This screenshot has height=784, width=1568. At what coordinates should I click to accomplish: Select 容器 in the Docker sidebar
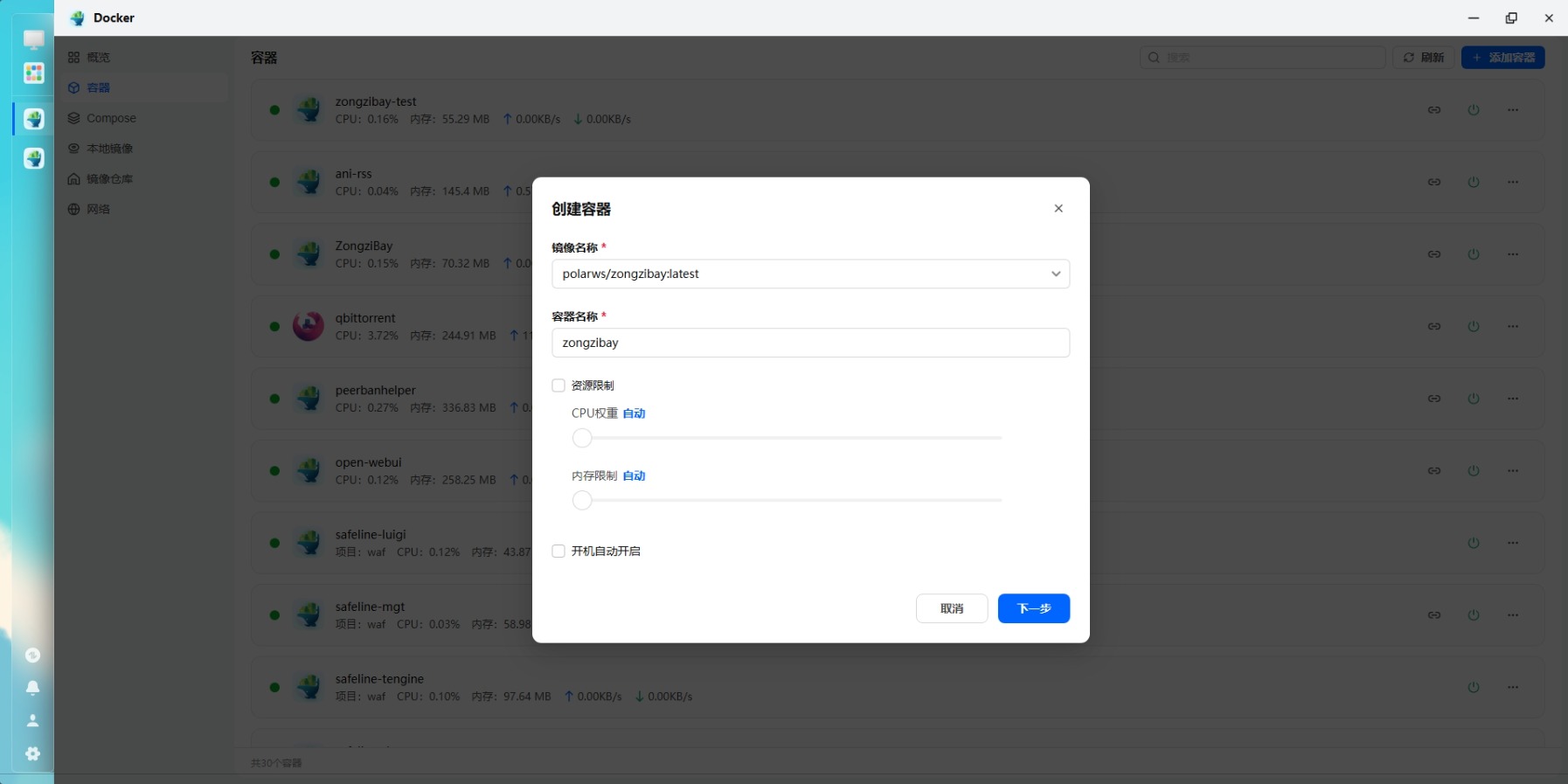[x=143, y=87]
